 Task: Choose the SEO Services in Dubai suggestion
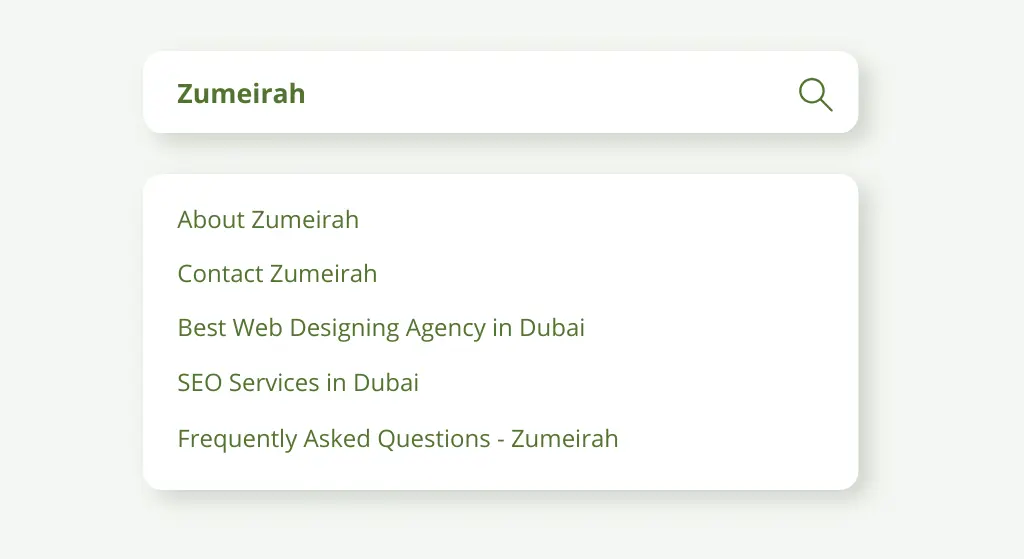[x=298, y=382]
